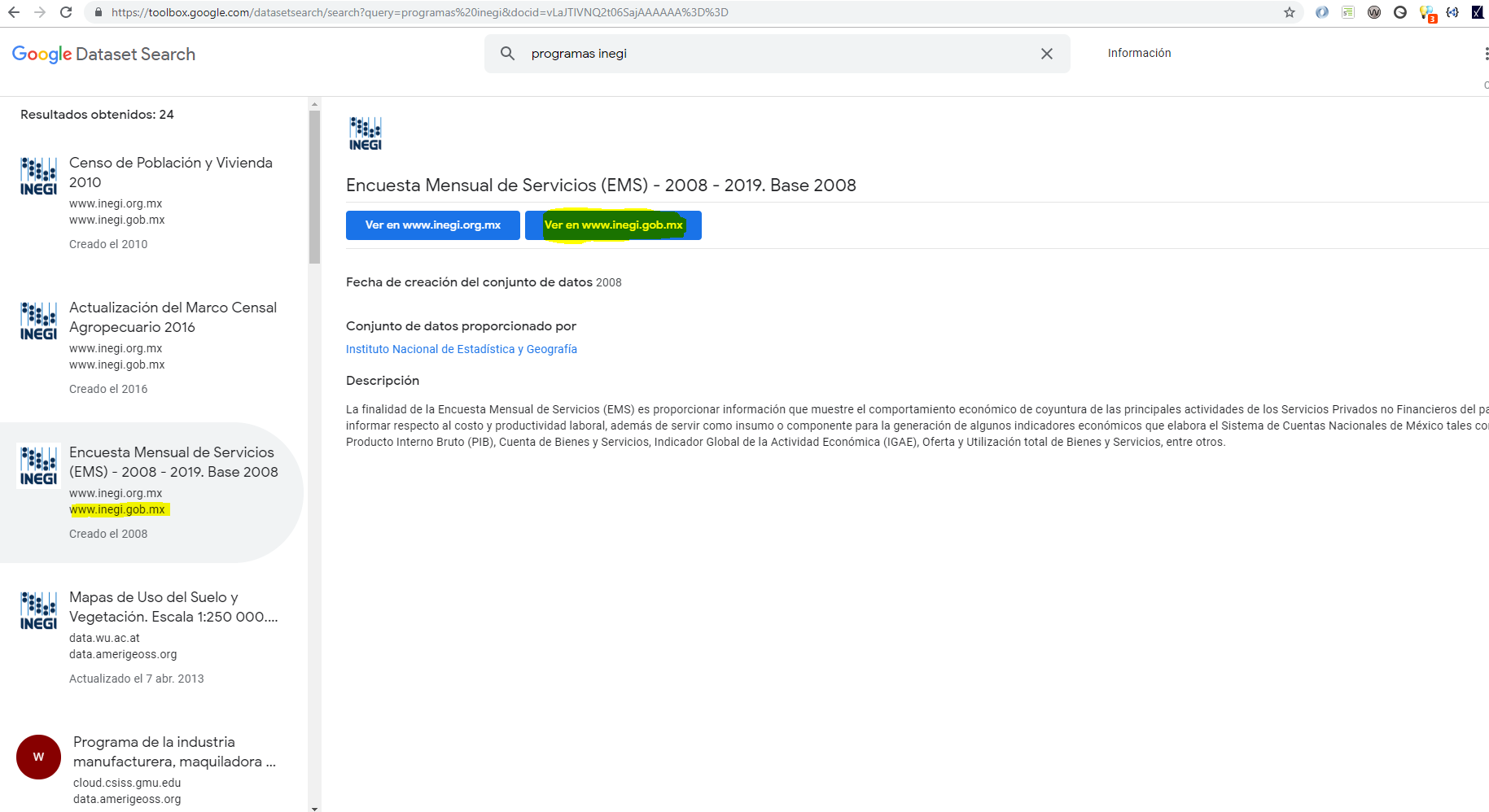Click the main dataset title heading

pos(601,186)
